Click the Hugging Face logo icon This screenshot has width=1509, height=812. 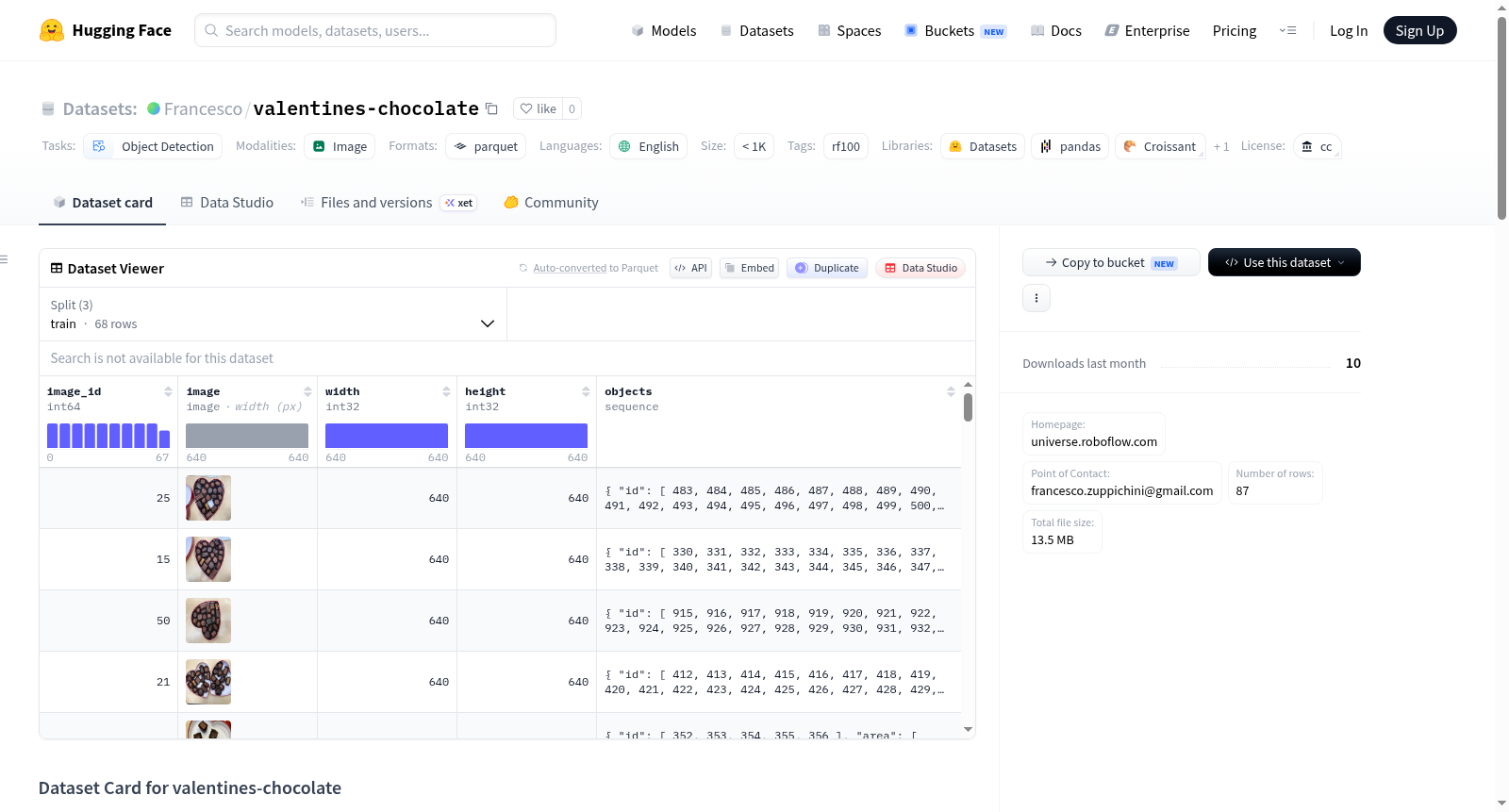click(x=52, y=30)
